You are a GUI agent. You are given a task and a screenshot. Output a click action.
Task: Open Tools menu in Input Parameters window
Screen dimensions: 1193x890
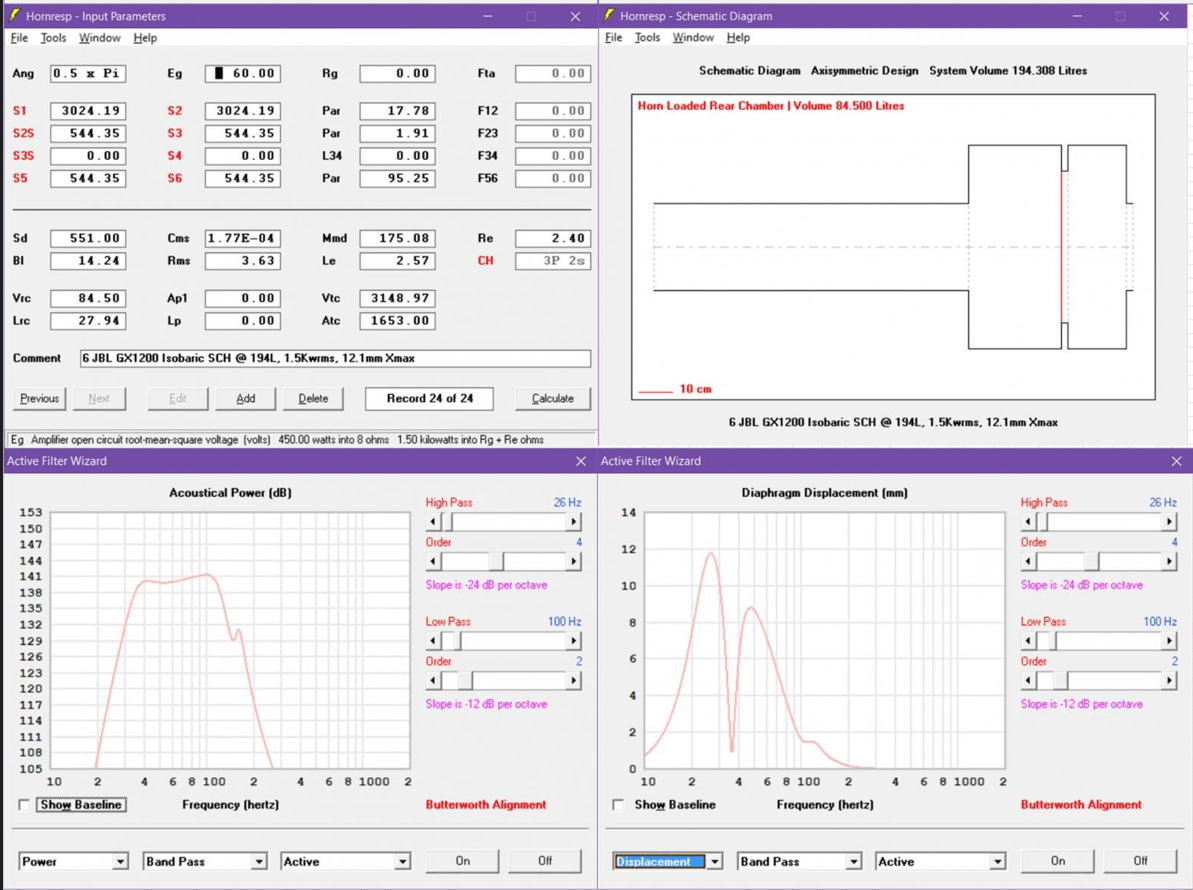click(53, 38)
